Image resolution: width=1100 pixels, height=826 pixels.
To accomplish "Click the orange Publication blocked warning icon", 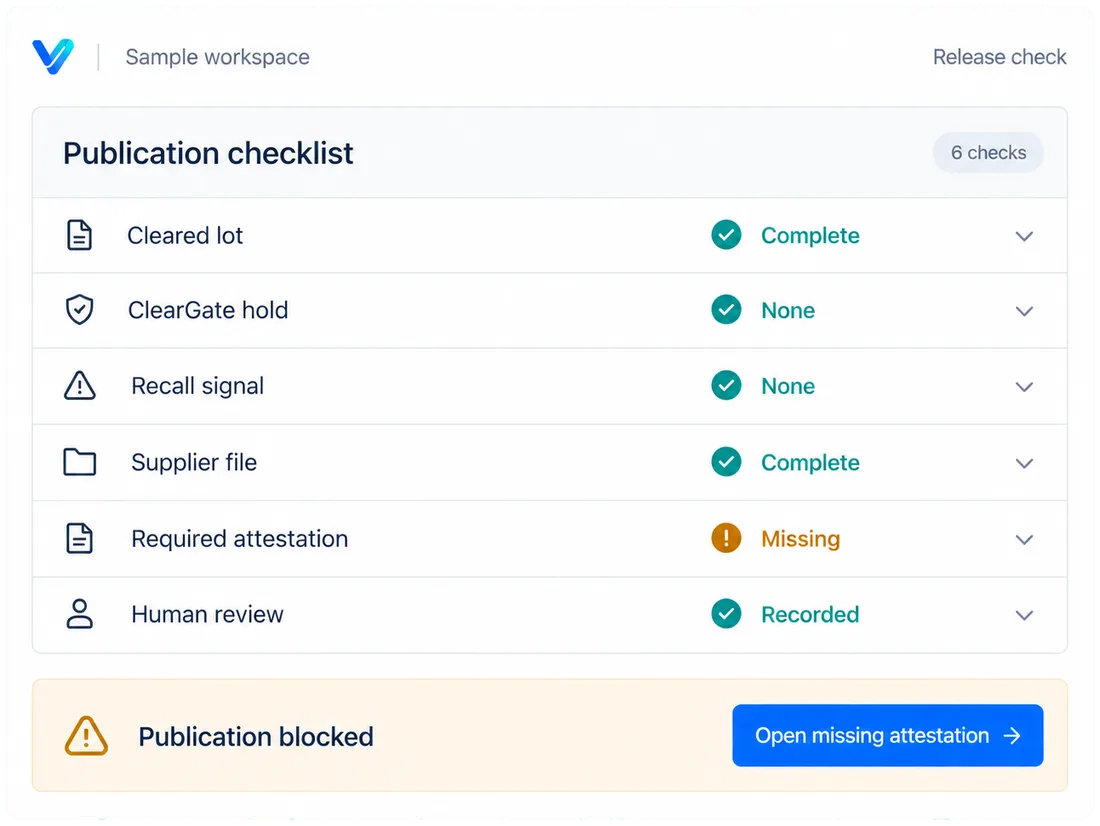I will [86, 735].
